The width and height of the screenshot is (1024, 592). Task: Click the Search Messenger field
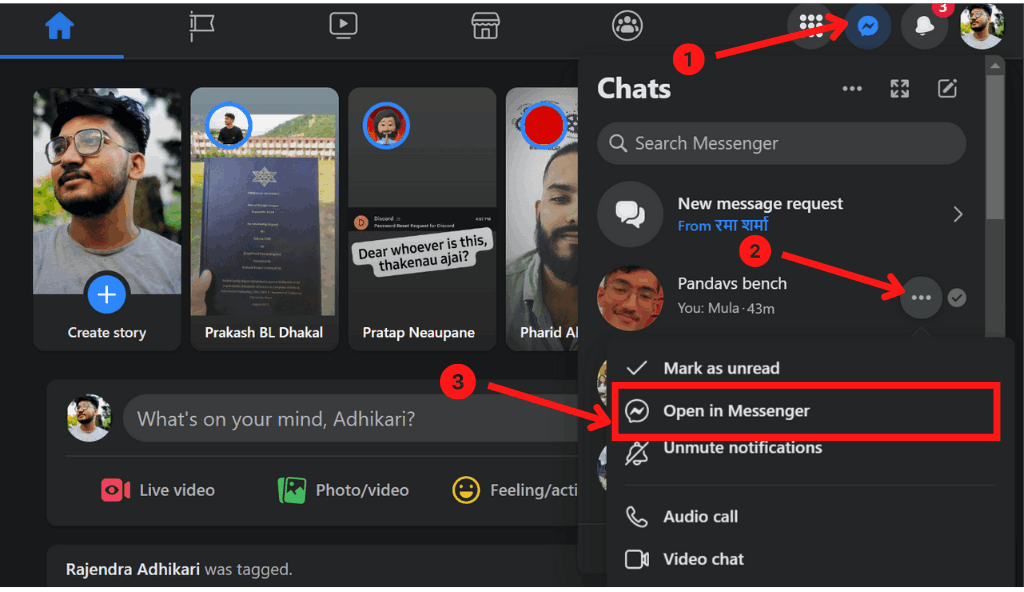pyautogui.click(x=781, y=143)
